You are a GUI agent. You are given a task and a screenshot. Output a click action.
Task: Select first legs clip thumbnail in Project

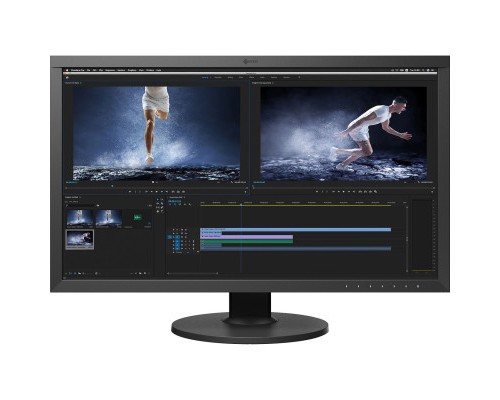click(x=80, y=218)
